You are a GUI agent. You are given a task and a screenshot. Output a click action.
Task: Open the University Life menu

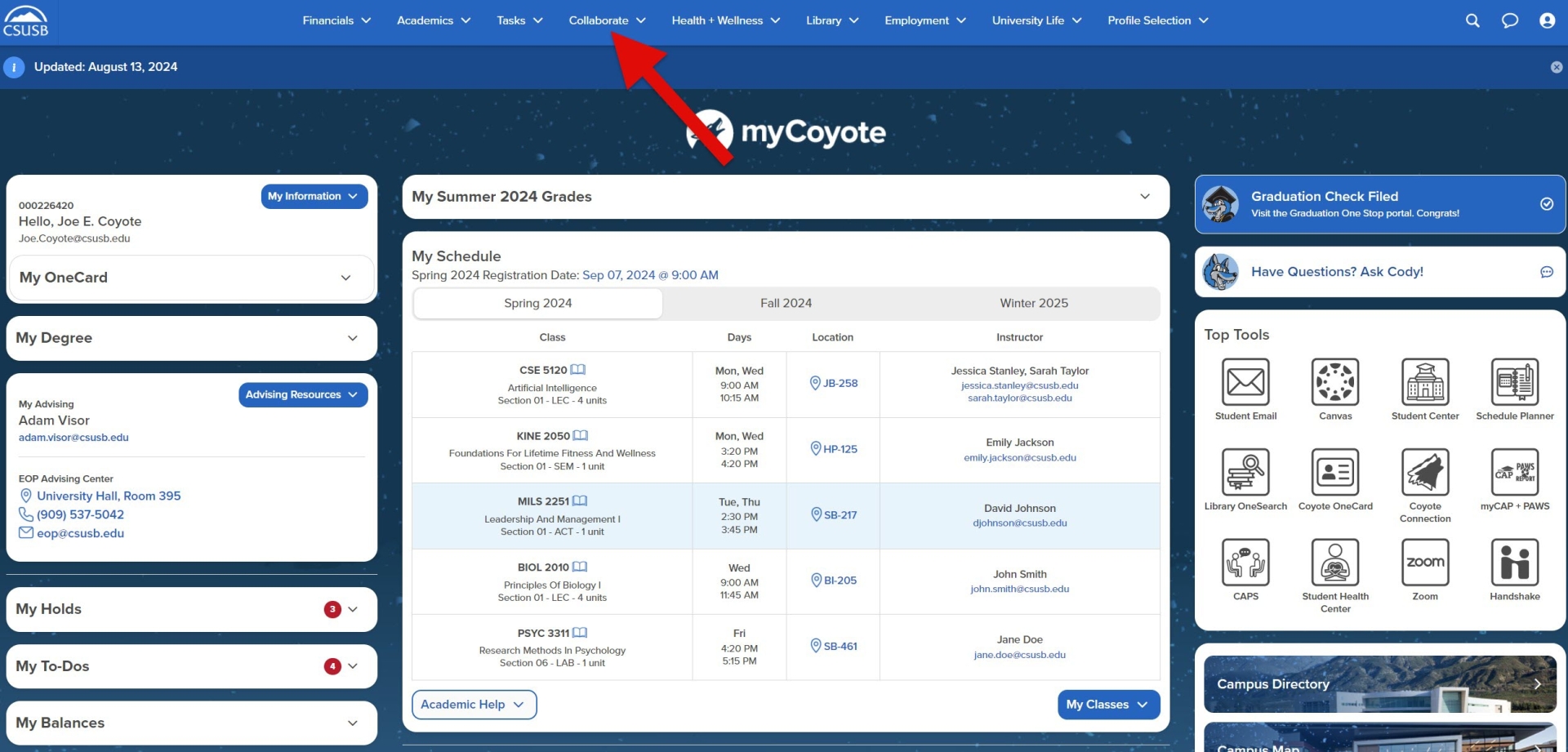click(x=1036, y=20)
